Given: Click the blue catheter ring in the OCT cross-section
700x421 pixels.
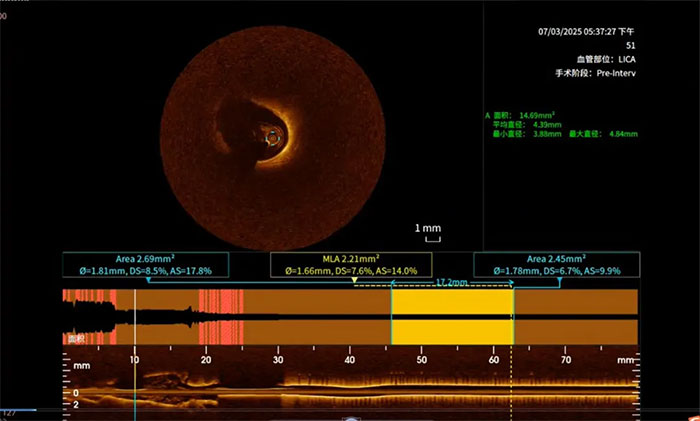Looking at the screenshot, I should coord(274,138).
